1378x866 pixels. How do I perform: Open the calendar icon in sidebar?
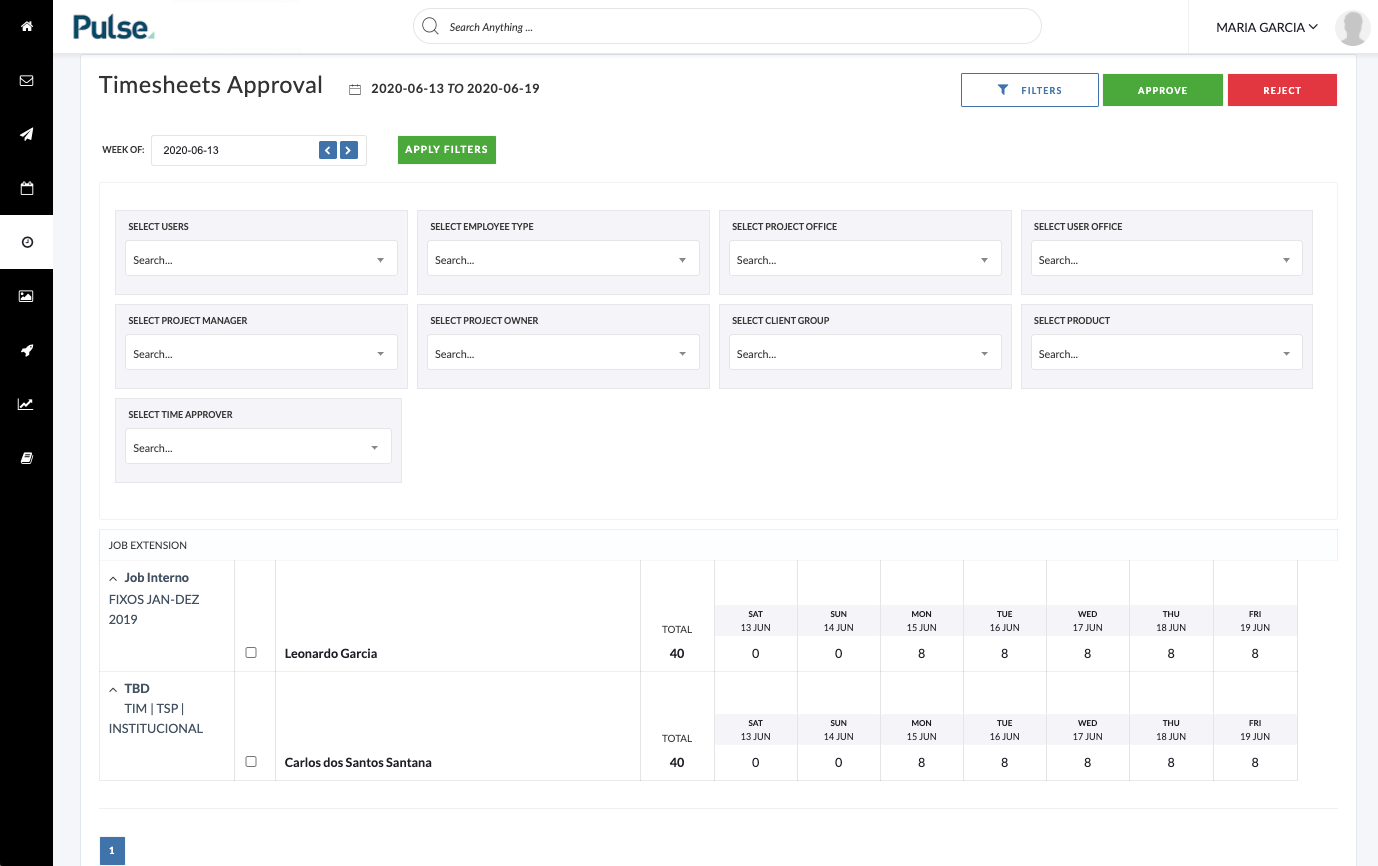26,188
